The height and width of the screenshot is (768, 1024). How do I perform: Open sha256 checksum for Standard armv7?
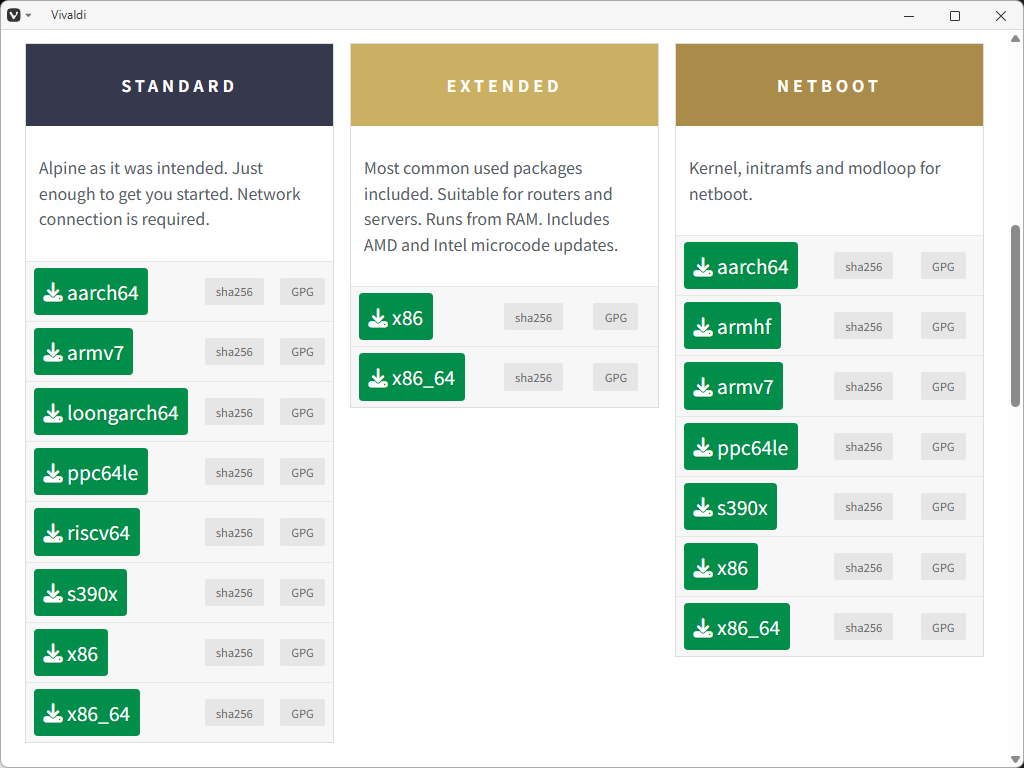point(234,352)
